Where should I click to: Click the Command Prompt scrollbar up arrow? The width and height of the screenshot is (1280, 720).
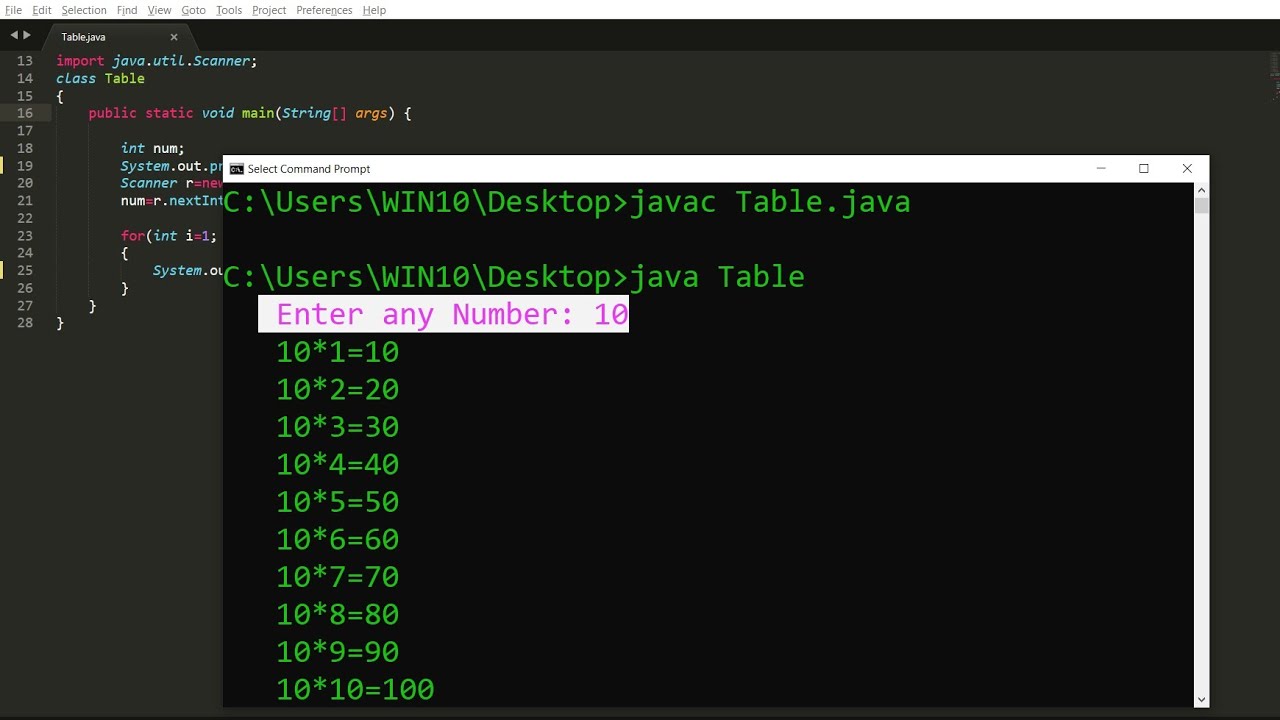coord(1202,190)
